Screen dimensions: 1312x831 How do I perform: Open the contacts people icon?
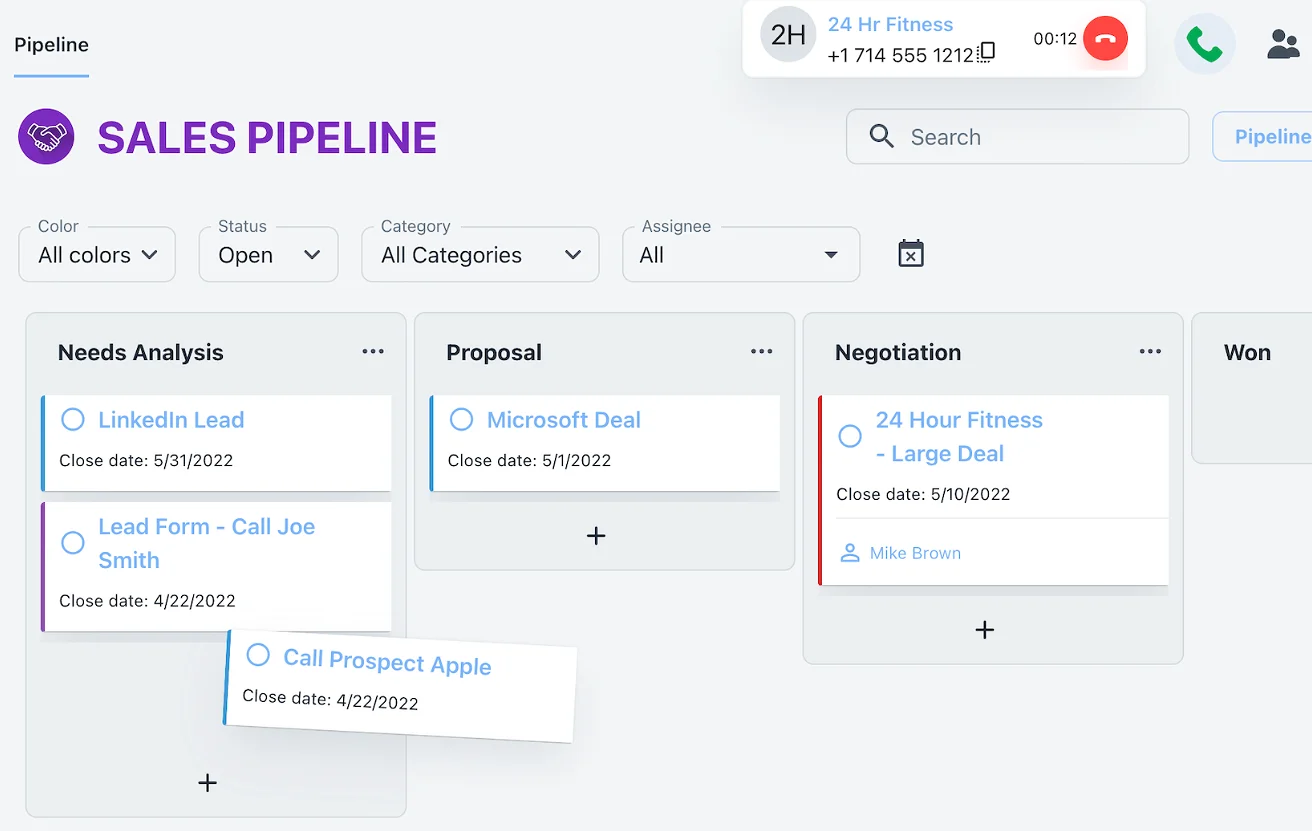click(1283, 44)
